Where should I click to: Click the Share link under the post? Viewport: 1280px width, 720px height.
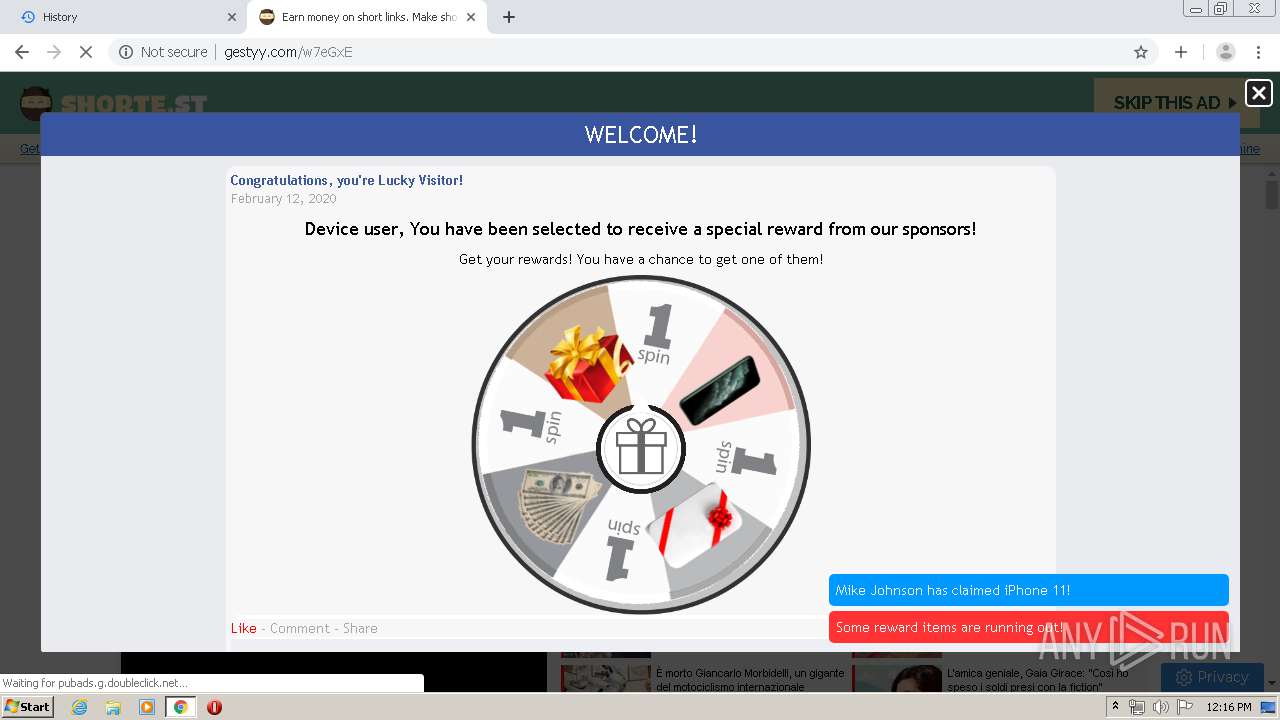pos(360,628)
